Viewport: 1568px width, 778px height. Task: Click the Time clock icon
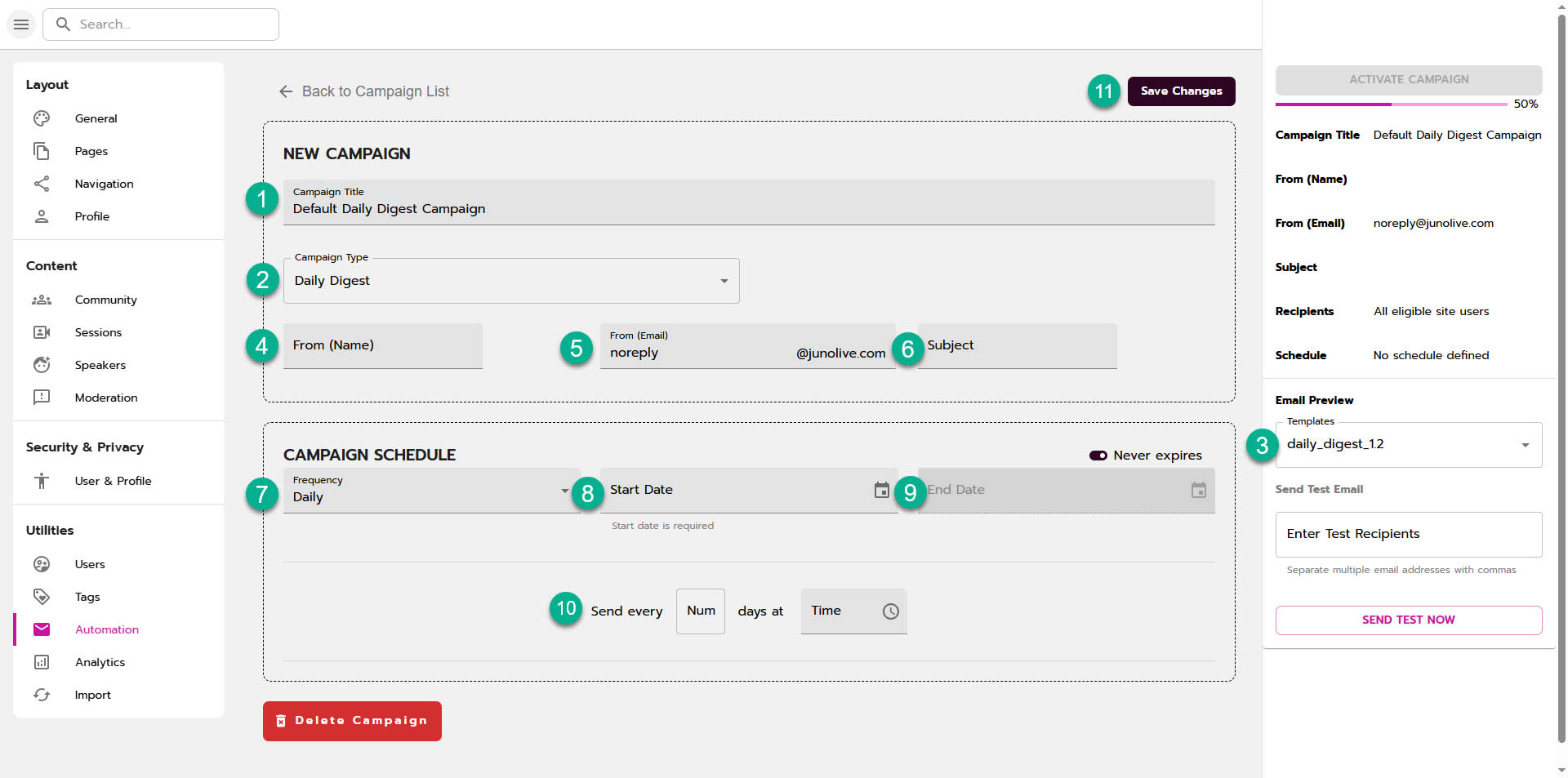[x=890, y=611]
